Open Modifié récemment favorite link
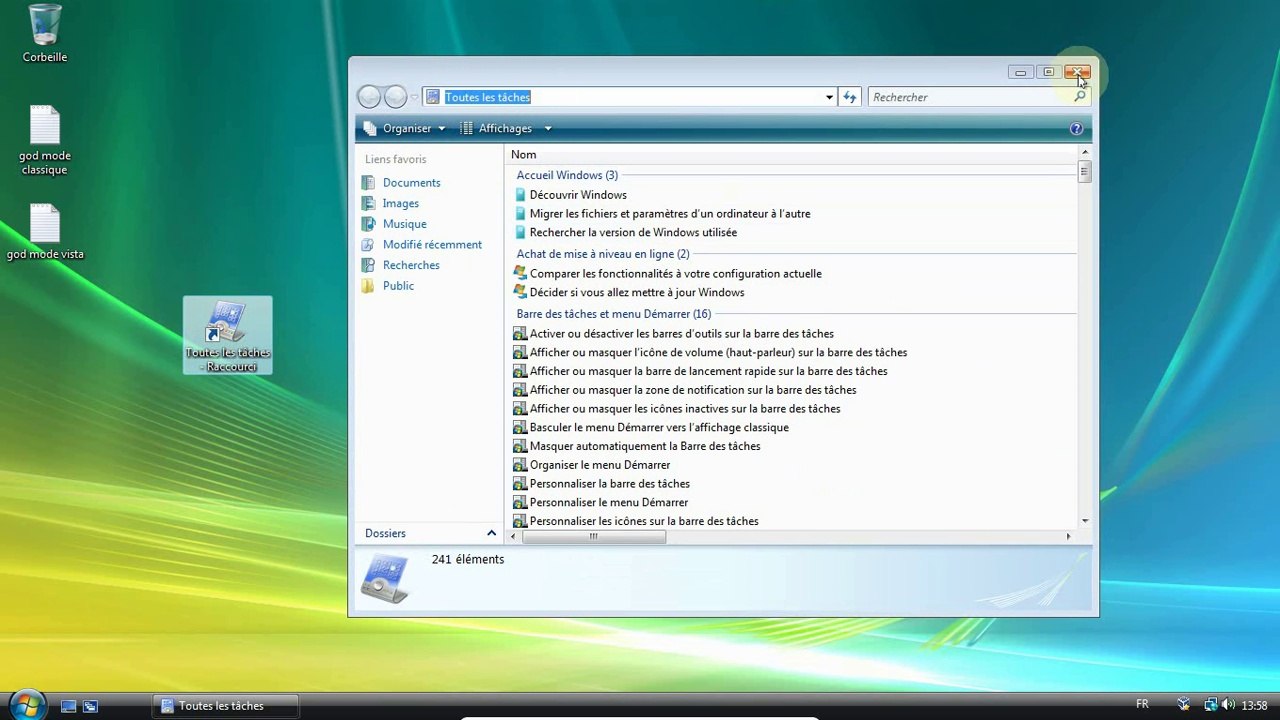 pos(432,244)
